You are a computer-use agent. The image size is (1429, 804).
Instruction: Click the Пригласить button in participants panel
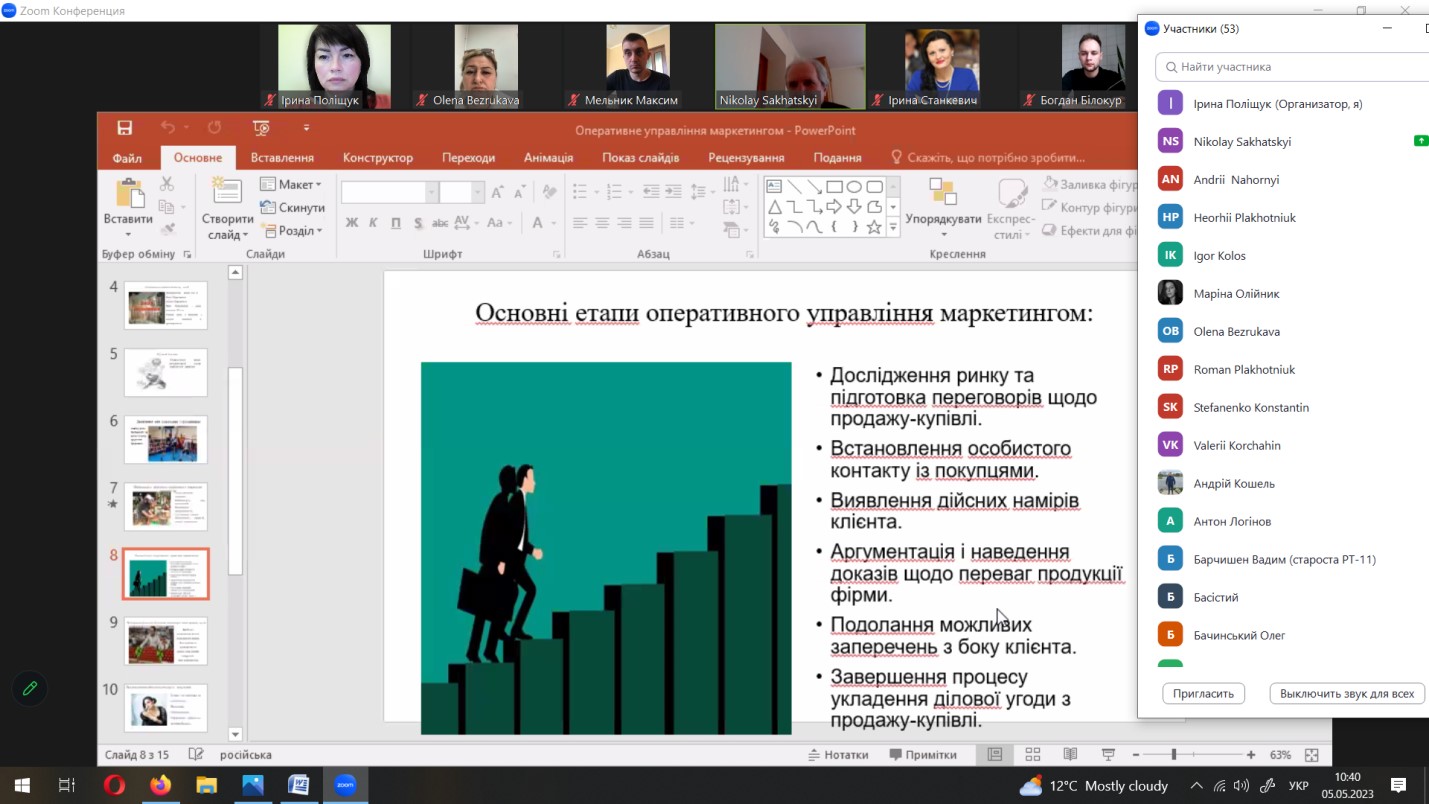[1204, 693]
